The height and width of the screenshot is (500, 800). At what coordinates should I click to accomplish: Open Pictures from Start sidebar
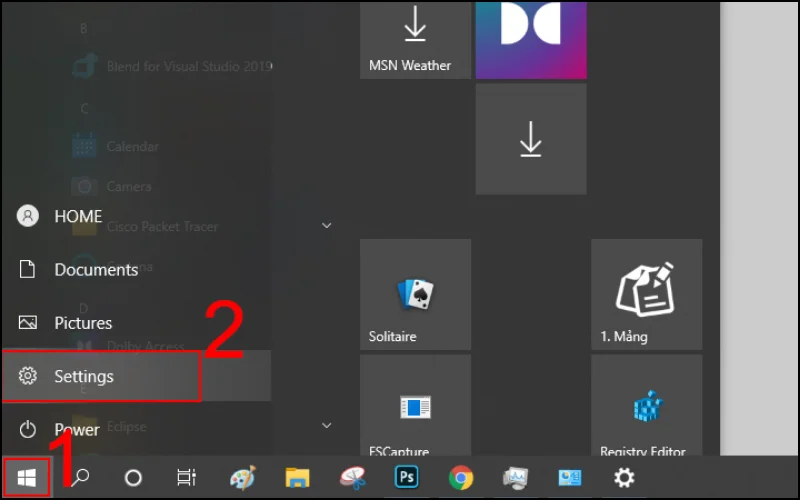136,323
